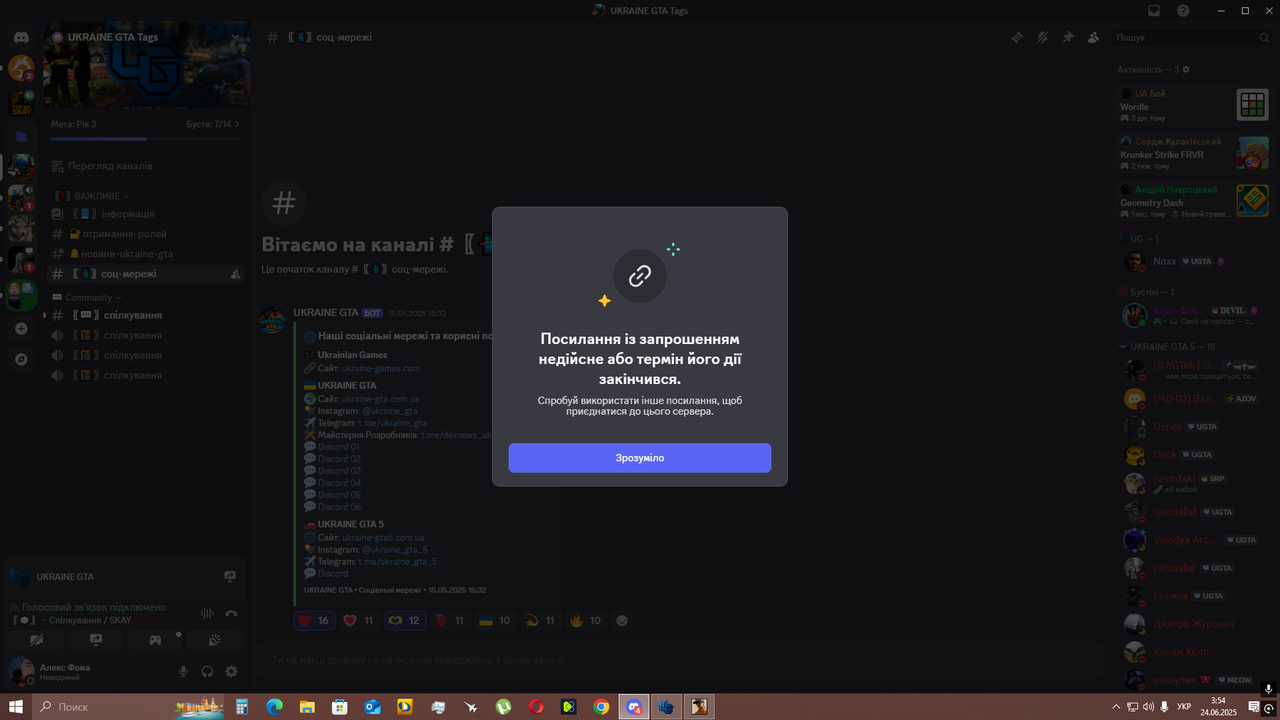Image resolution: width=1280 pixels, height=720 pixels.
Task: Open the Geometry Dash activity card
Action: [x=1194, y=201]
